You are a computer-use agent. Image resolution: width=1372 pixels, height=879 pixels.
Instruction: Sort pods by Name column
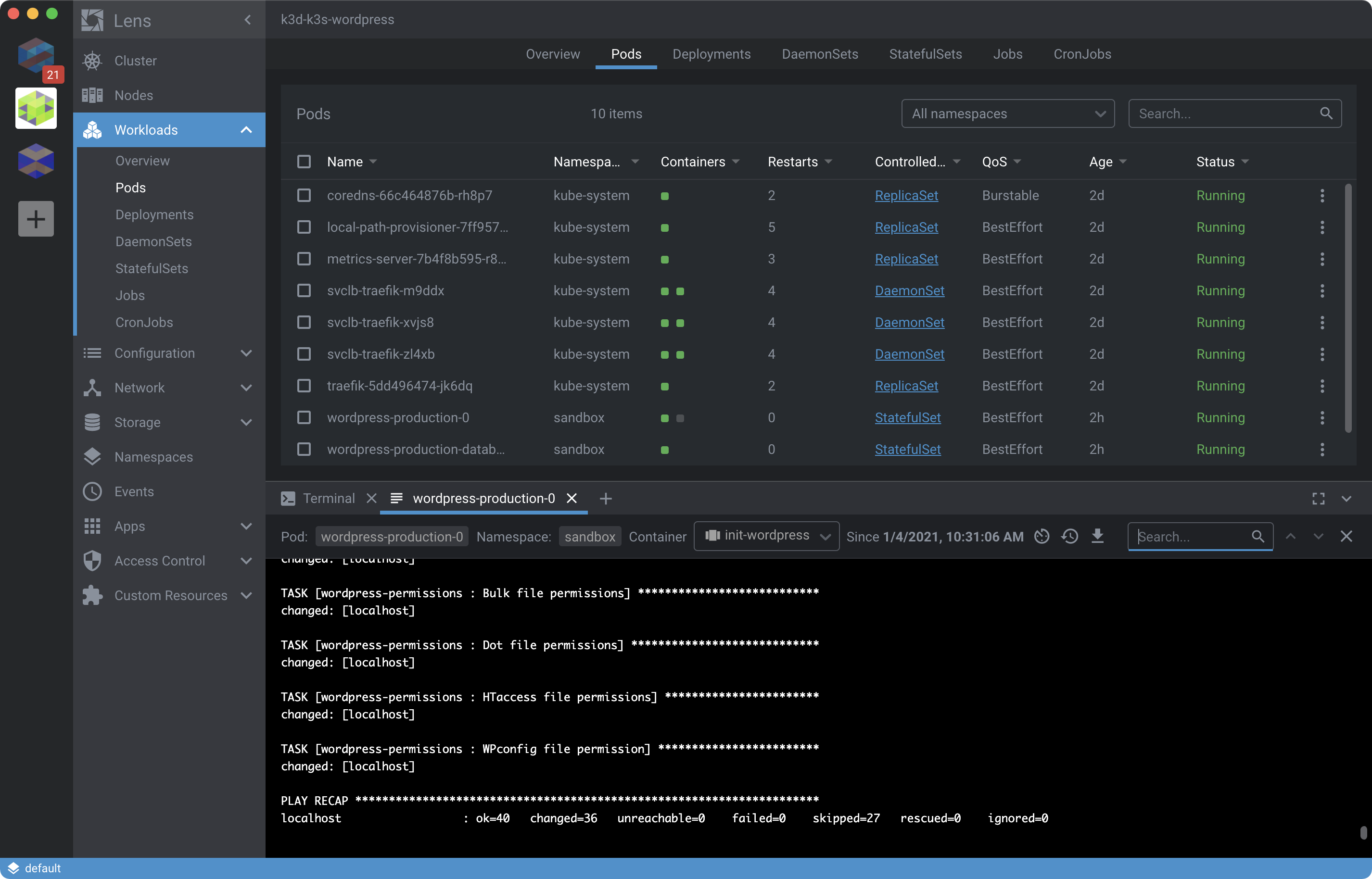(352, 162)
